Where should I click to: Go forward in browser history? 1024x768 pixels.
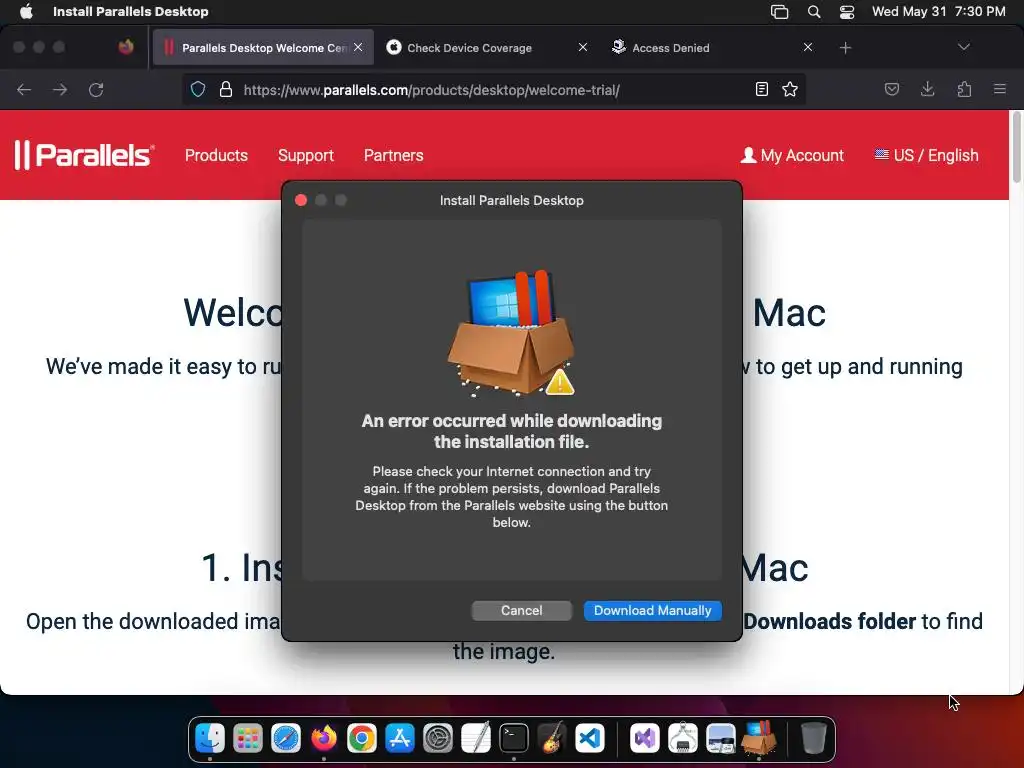click(60, 89)
